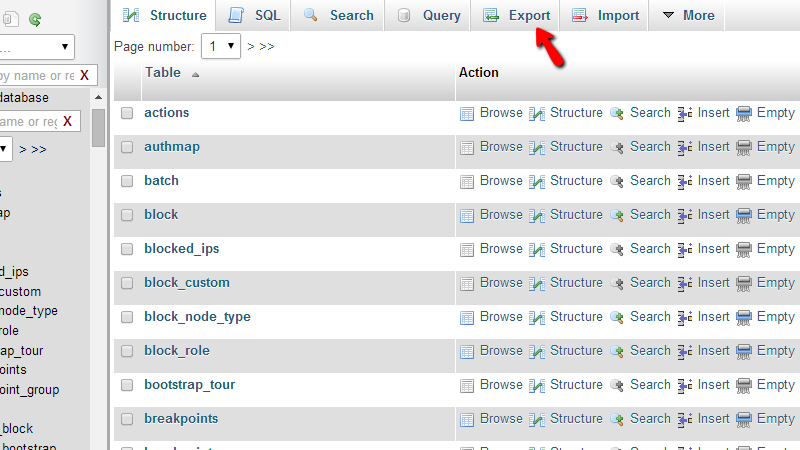This screenshot has width=800, height=450.
Task: Check the actions table checkbox
Action: tap(127, 113)
